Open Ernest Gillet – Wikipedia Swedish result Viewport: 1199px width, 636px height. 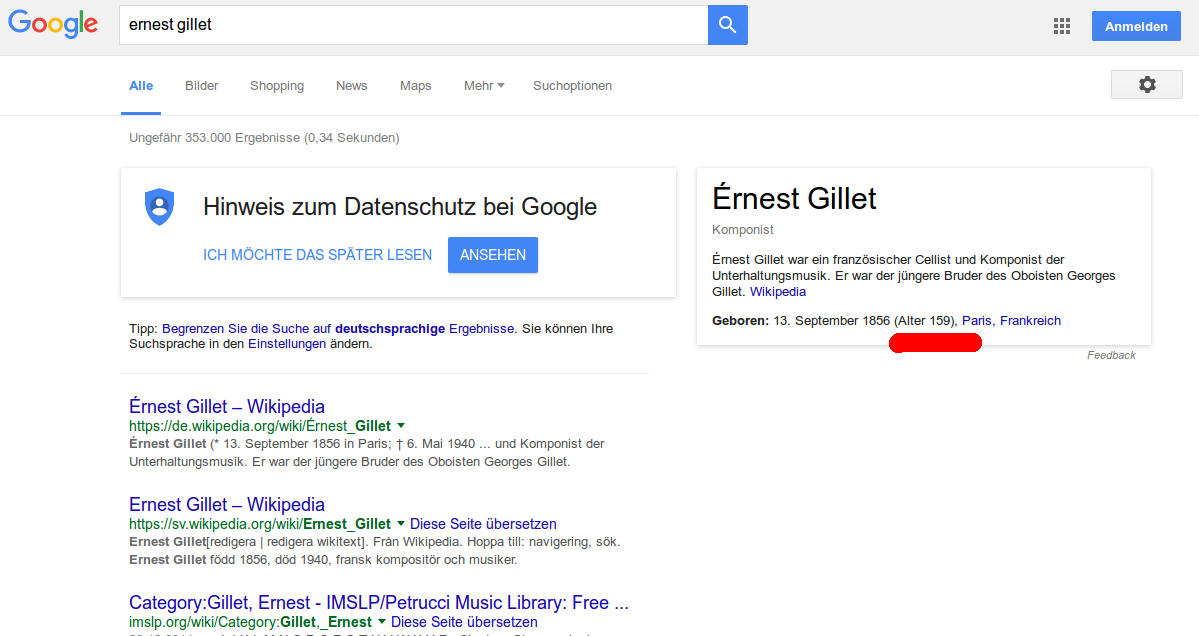pyautogui.click(x=226, y=505)
